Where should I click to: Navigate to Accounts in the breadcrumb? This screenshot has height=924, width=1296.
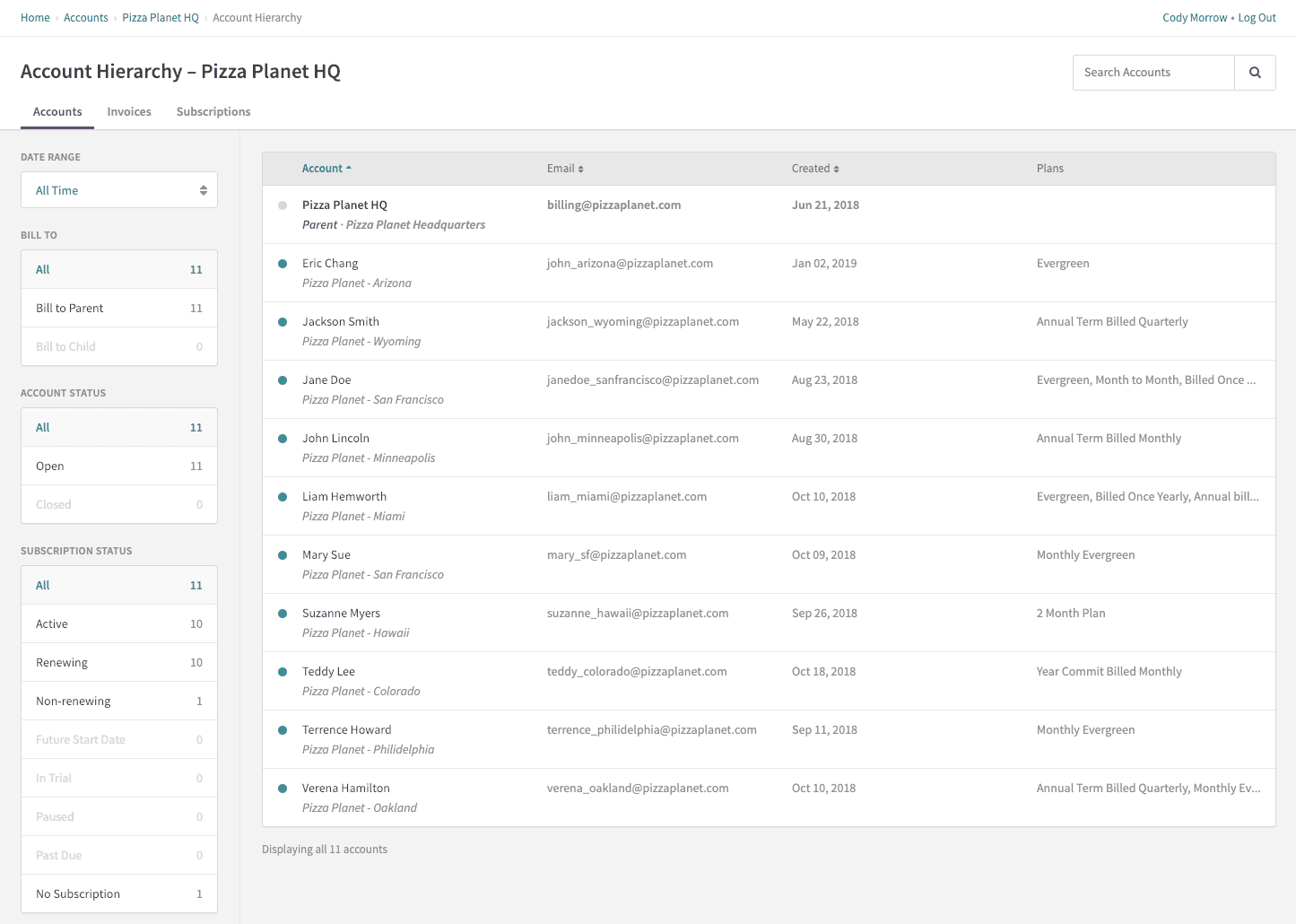point(85,17)
